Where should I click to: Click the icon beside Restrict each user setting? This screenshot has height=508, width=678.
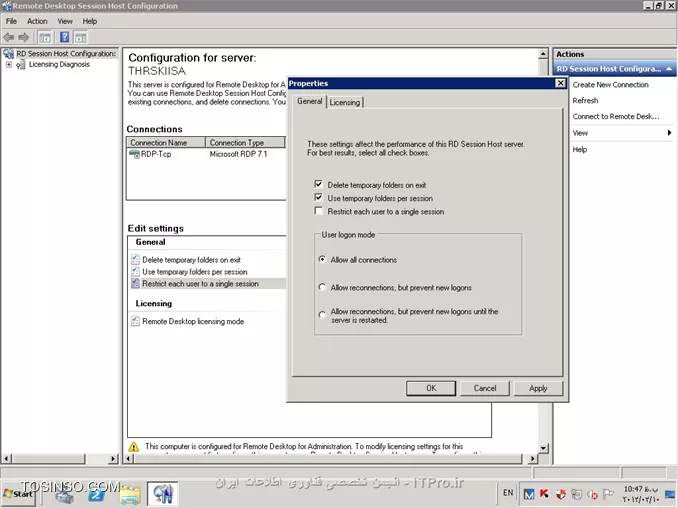(135, 284)
